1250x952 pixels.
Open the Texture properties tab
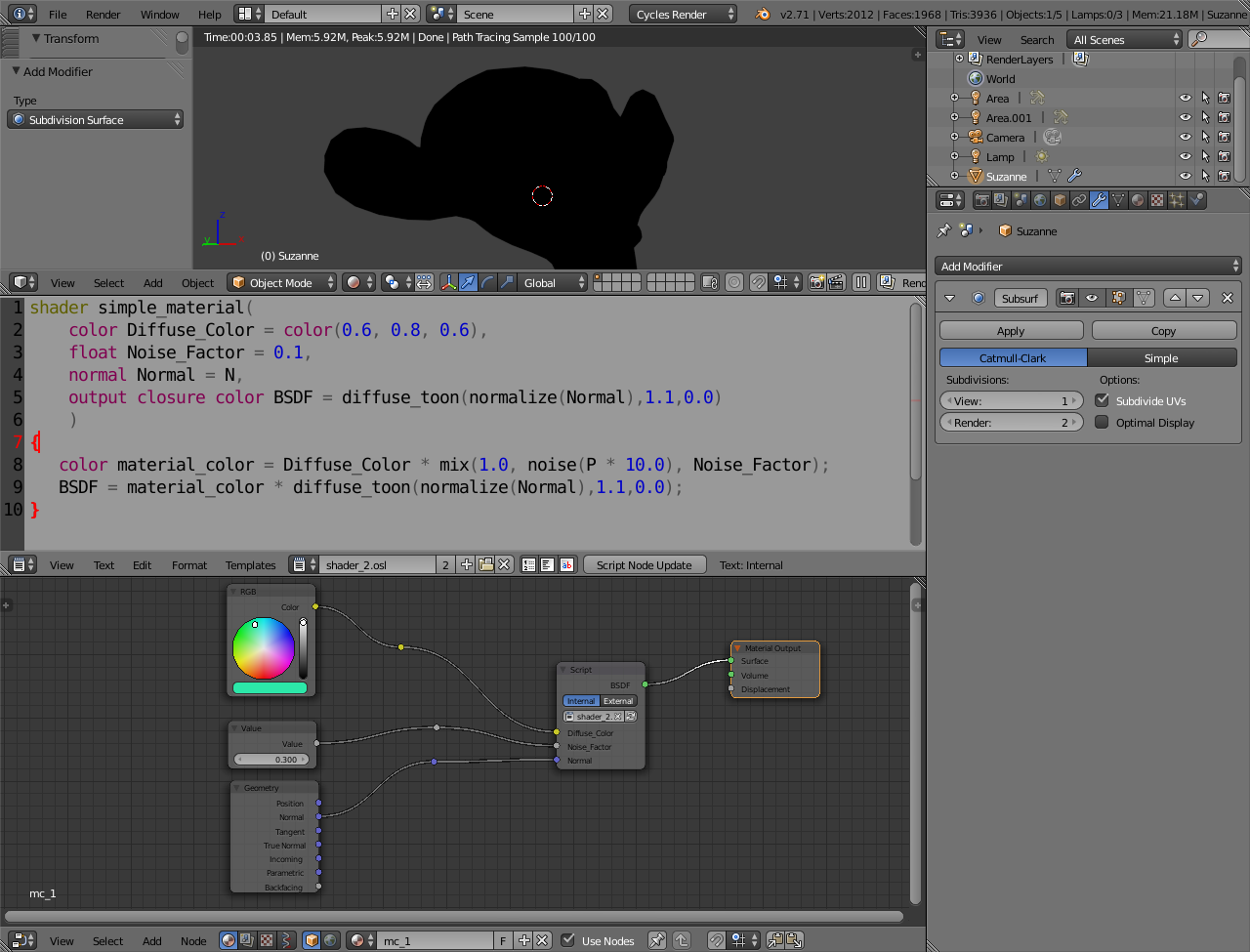[x=1158, y=200]
